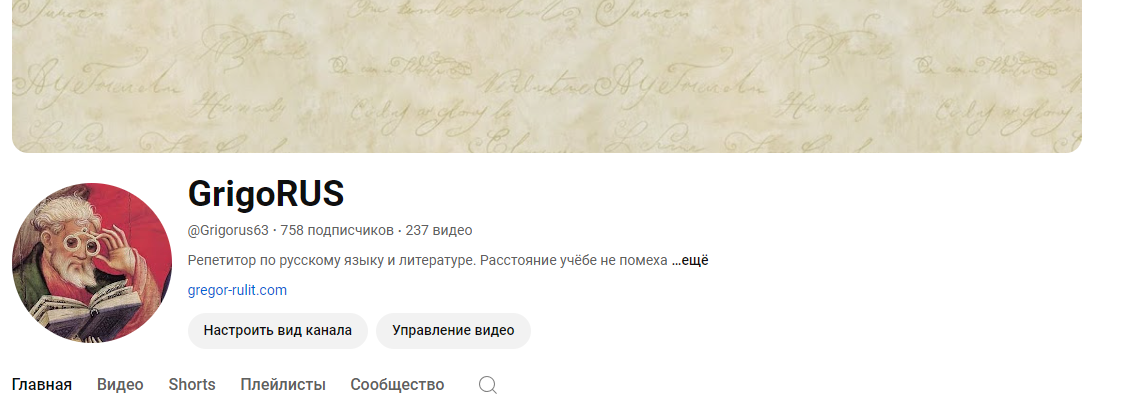Select the Плейлисты tab
This screenshot has height=406, width=1129.
pos(283,384)
